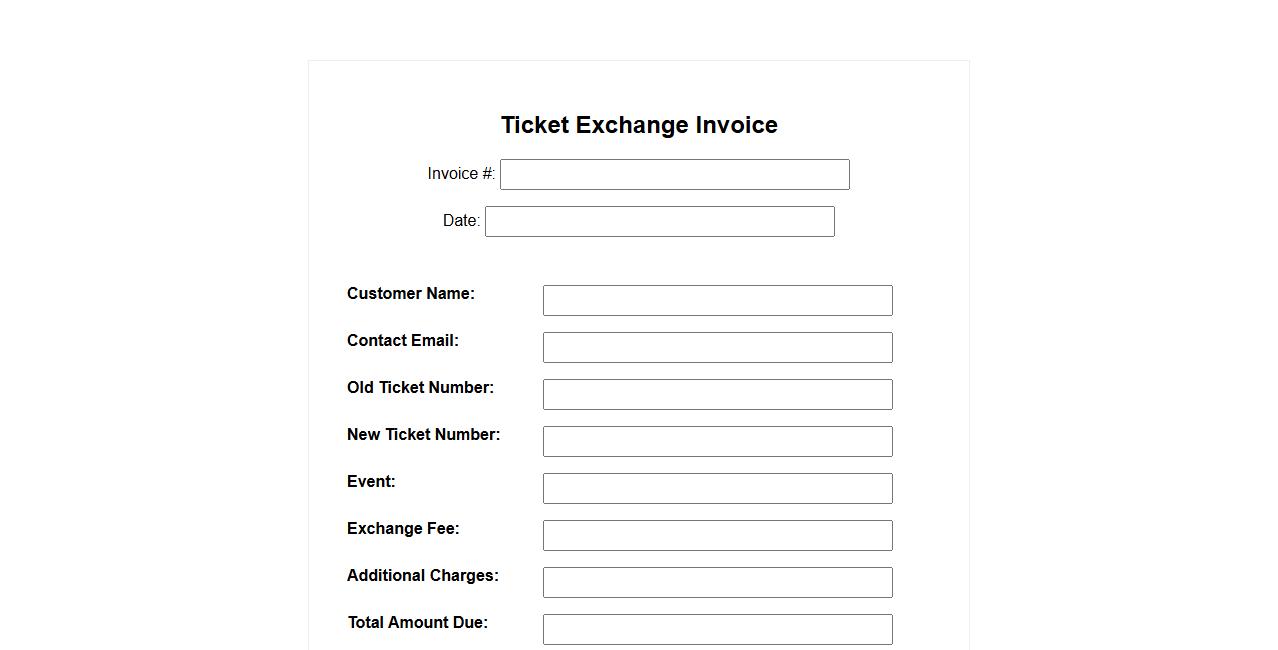Focus the Old Ticket Number box
Image resolution: width=1278 pixels, height=650 pixels.
717,394
